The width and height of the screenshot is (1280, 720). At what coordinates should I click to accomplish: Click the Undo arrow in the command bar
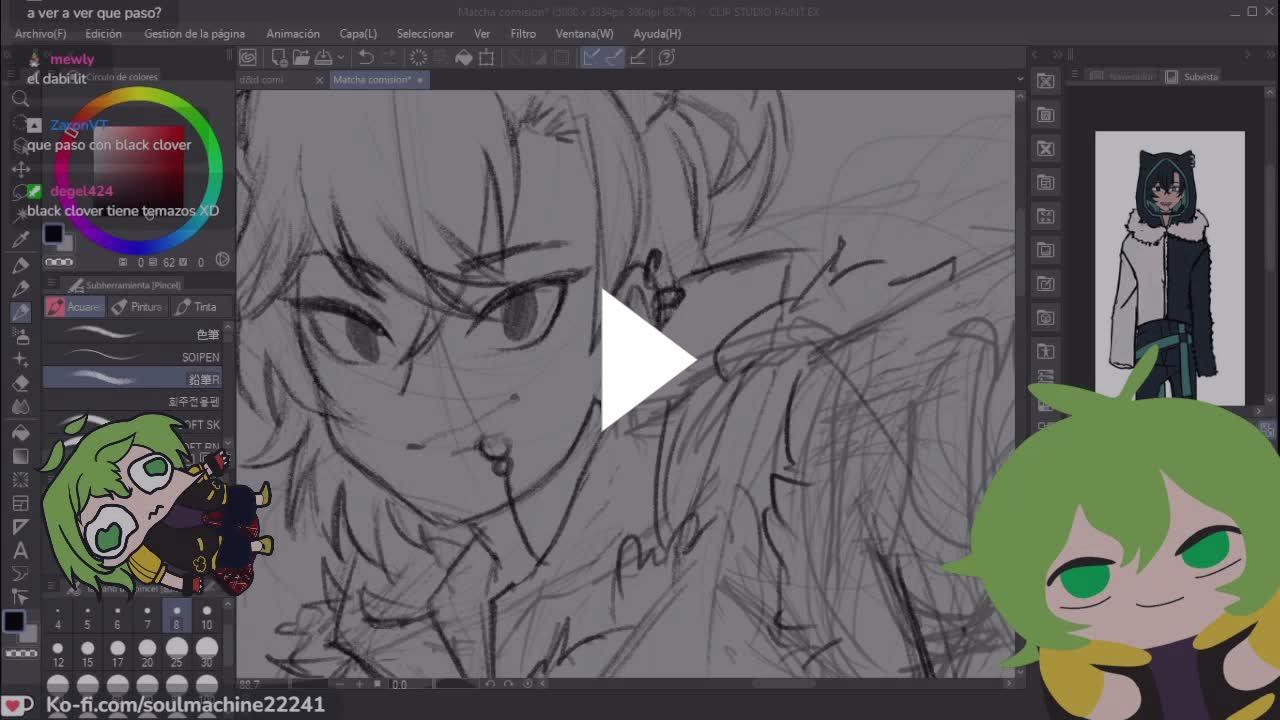click(366, 58)
